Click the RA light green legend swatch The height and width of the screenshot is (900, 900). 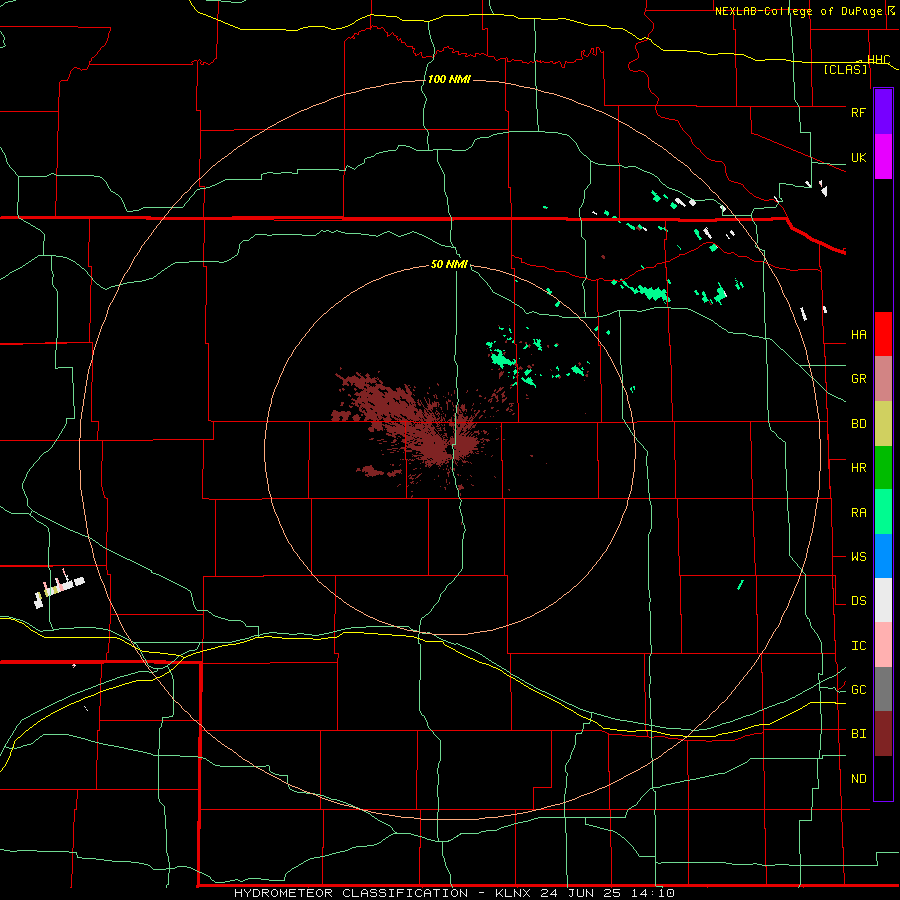click(883, 512)
